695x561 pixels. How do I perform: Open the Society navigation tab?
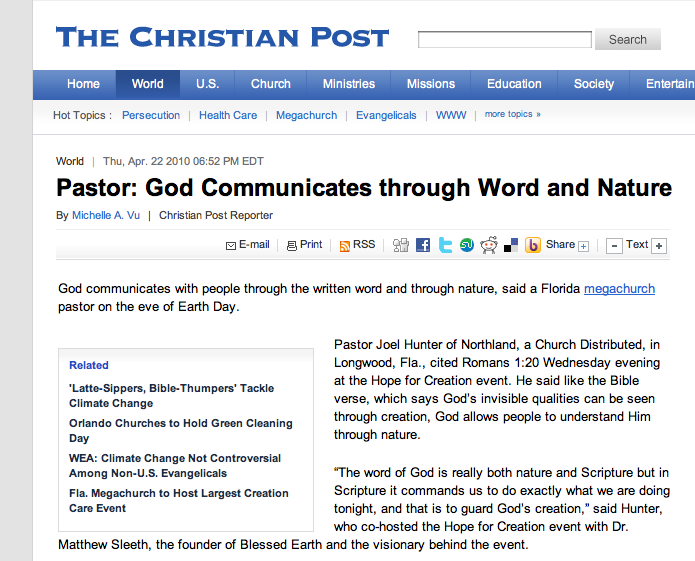[594, 84]
